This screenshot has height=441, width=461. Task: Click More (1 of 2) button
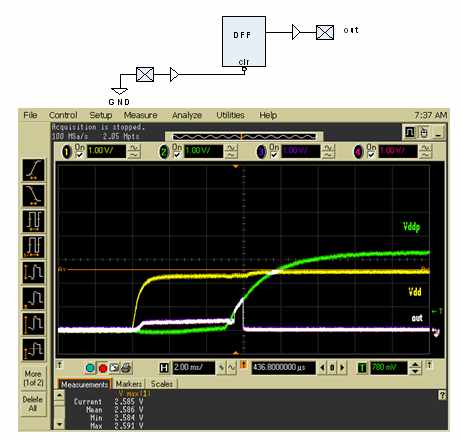click(x=33, y=378)
